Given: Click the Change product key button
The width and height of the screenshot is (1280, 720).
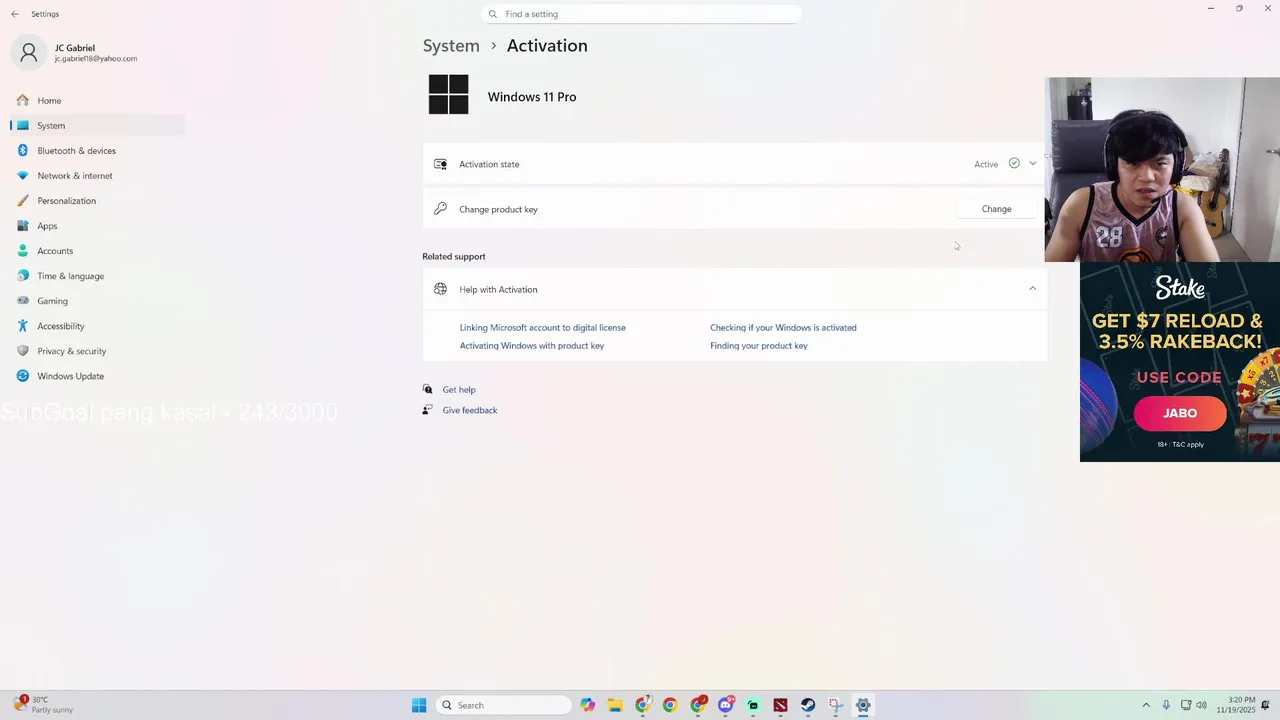Looking at the screenshot, I should click(x=996, y=209).
